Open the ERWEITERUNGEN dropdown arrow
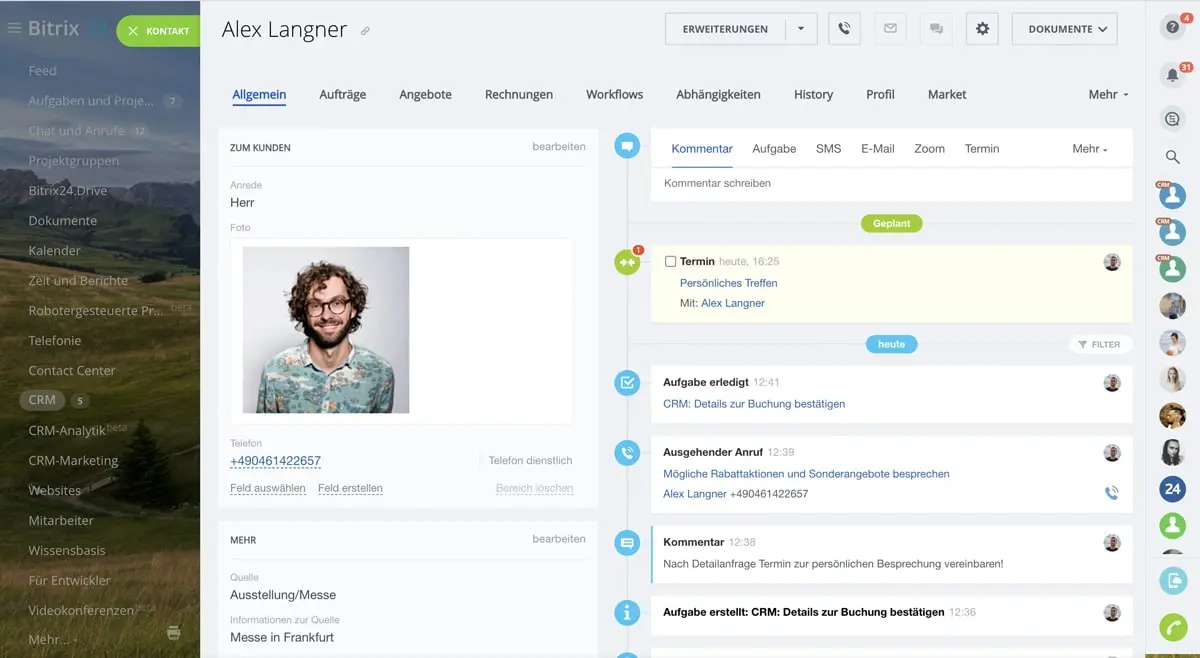This screenshot has width=1200, height=658. pos(801,29)
